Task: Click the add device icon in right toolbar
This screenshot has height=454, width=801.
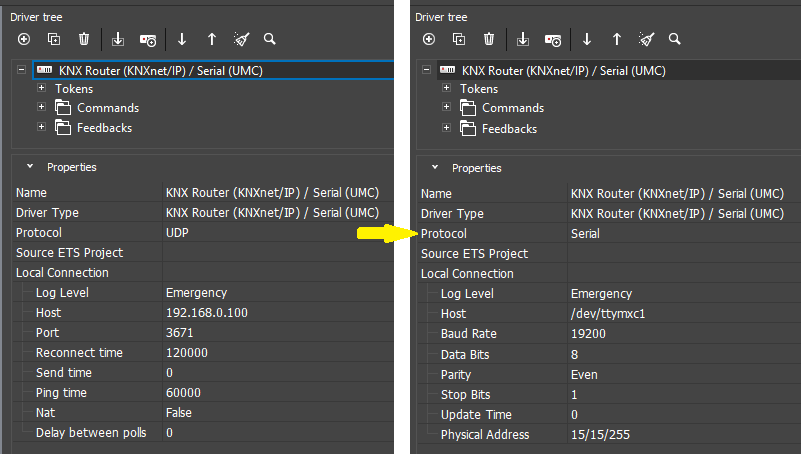Action: point(553,40)
